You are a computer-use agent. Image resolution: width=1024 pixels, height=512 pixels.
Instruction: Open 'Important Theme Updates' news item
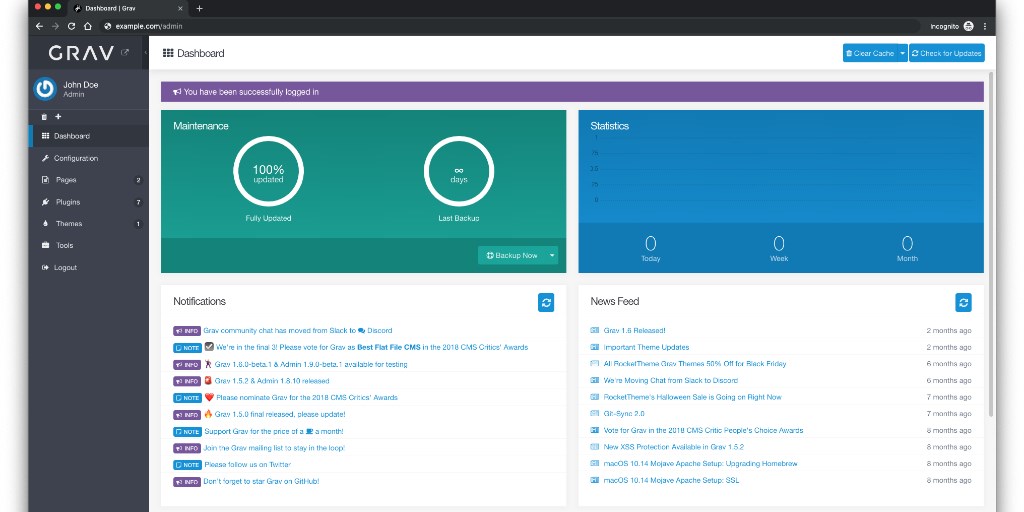click(646, 347)
